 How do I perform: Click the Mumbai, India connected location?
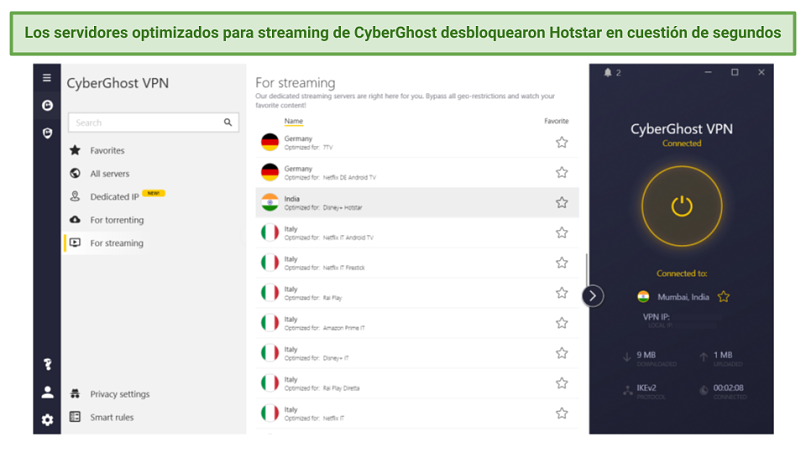tap(683, 297)
